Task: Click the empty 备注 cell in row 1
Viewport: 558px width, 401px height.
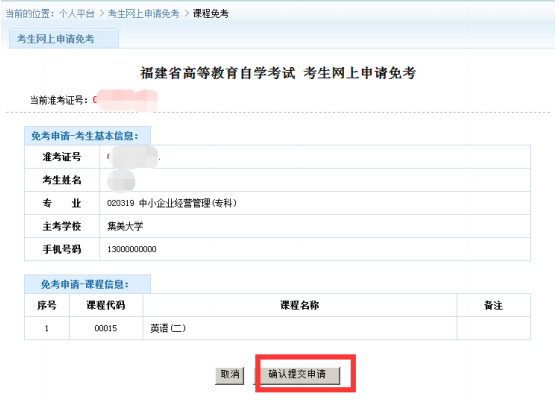Action: coord(494,328)
